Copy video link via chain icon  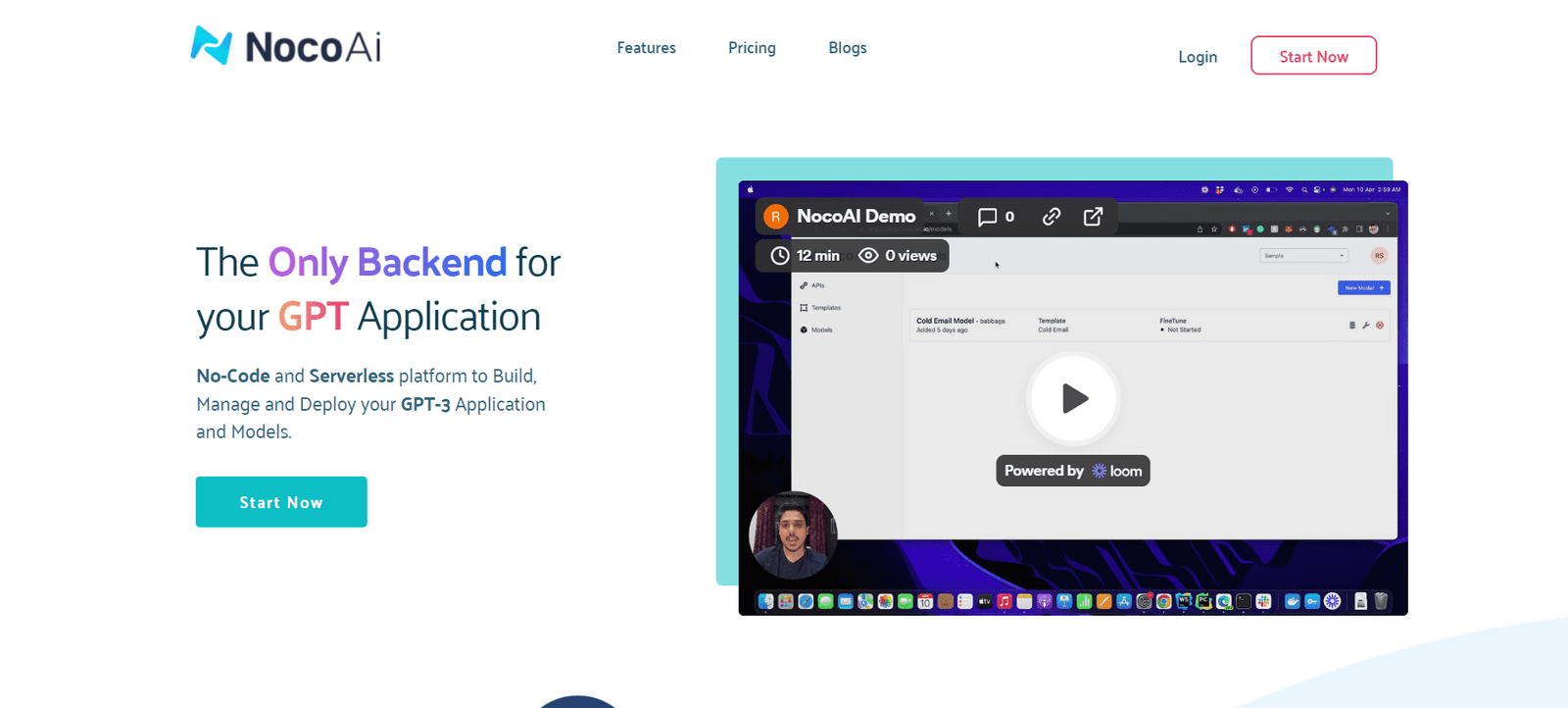tap(1052, 217)
